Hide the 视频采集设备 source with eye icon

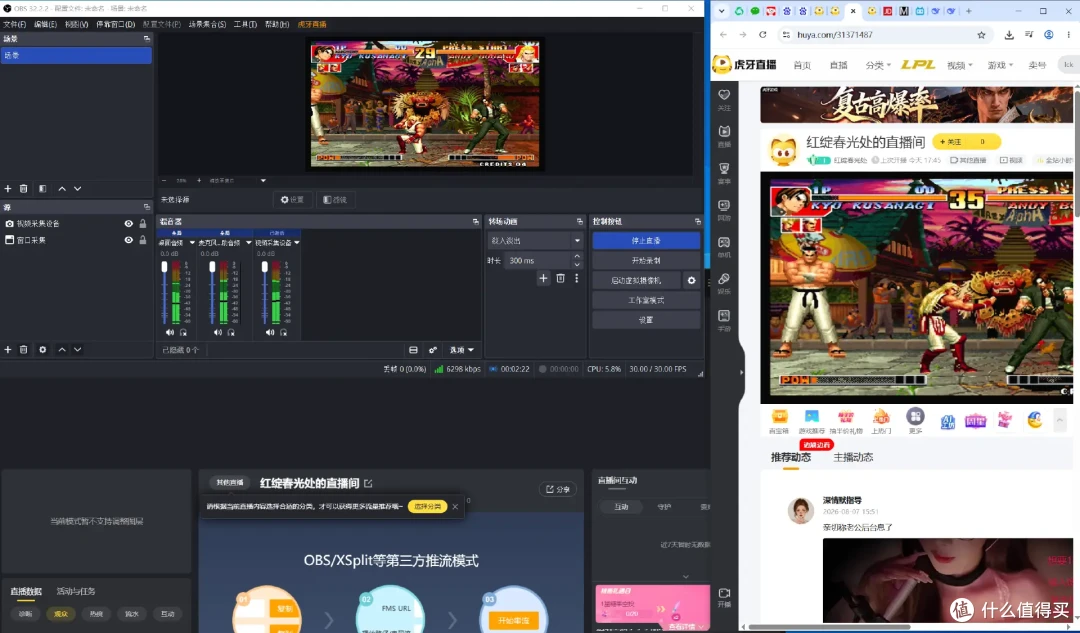click(x=128, y=224)
